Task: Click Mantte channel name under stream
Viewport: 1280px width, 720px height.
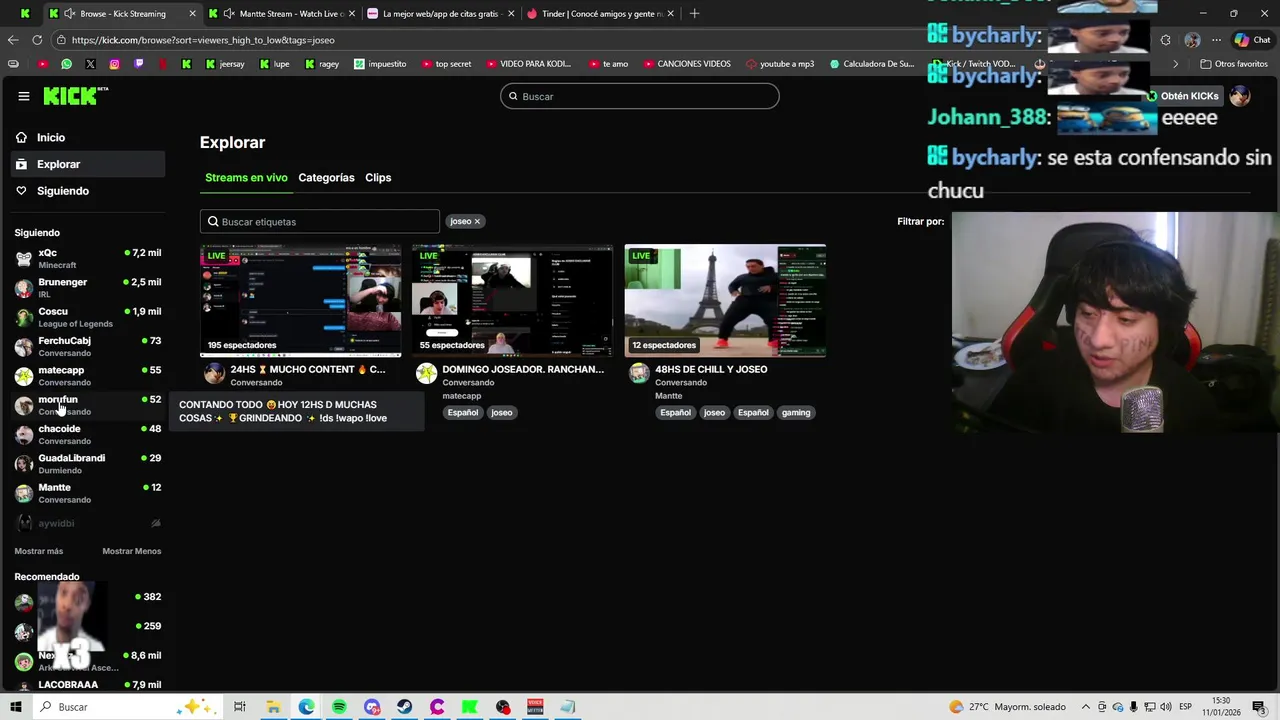Action: click(668, 396)
